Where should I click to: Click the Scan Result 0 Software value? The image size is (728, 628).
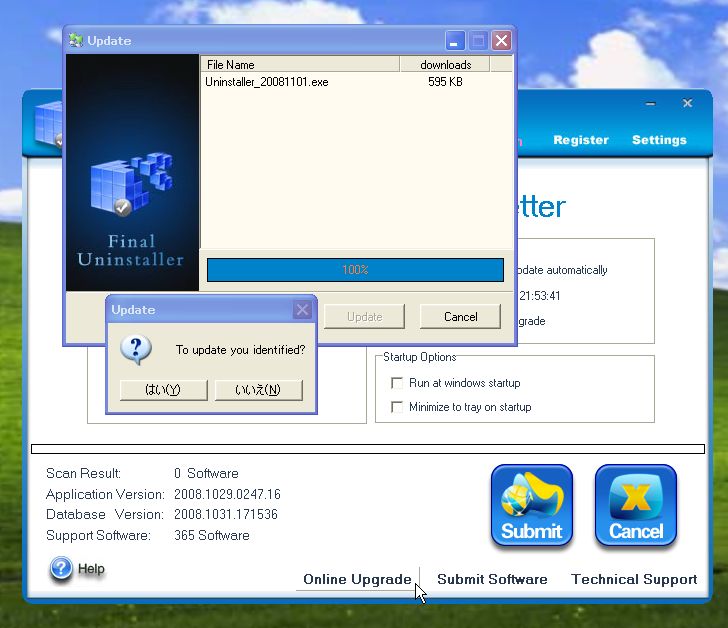tap(207, 473)
